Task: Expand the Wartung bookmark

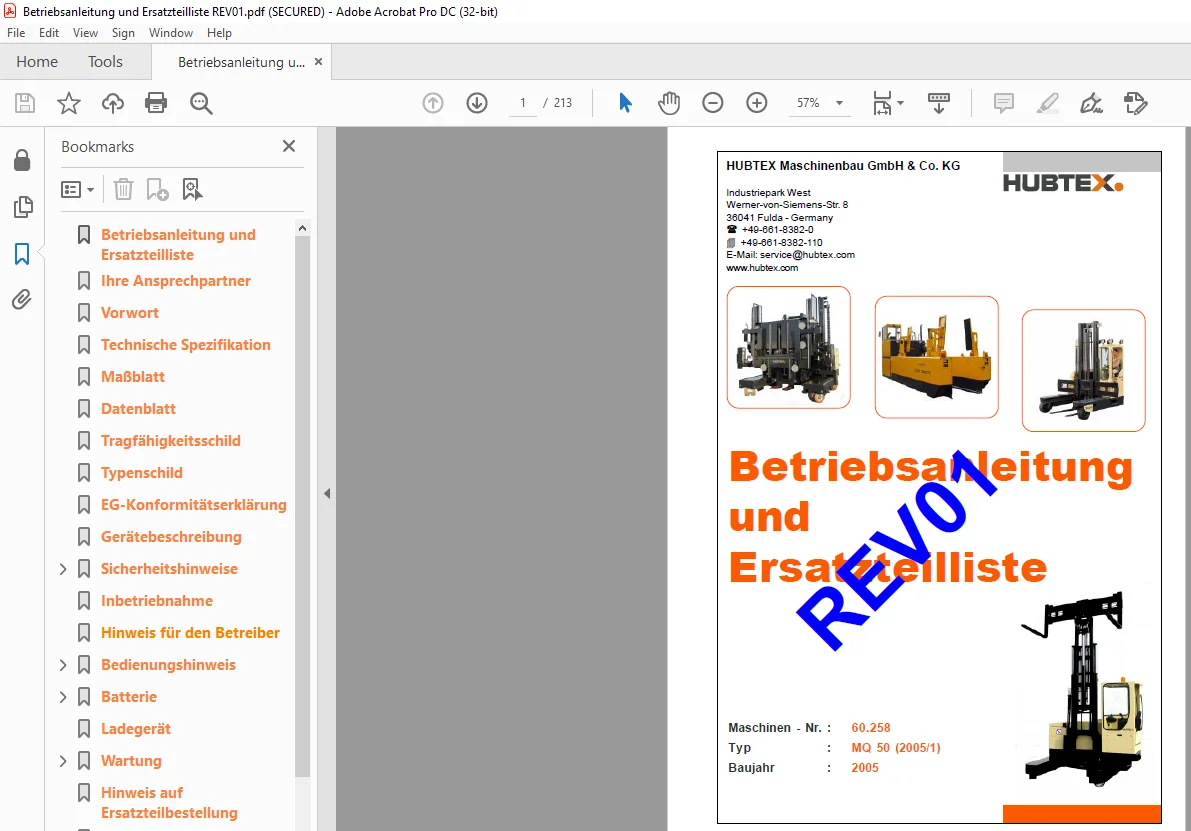Action: click(63, 761)
